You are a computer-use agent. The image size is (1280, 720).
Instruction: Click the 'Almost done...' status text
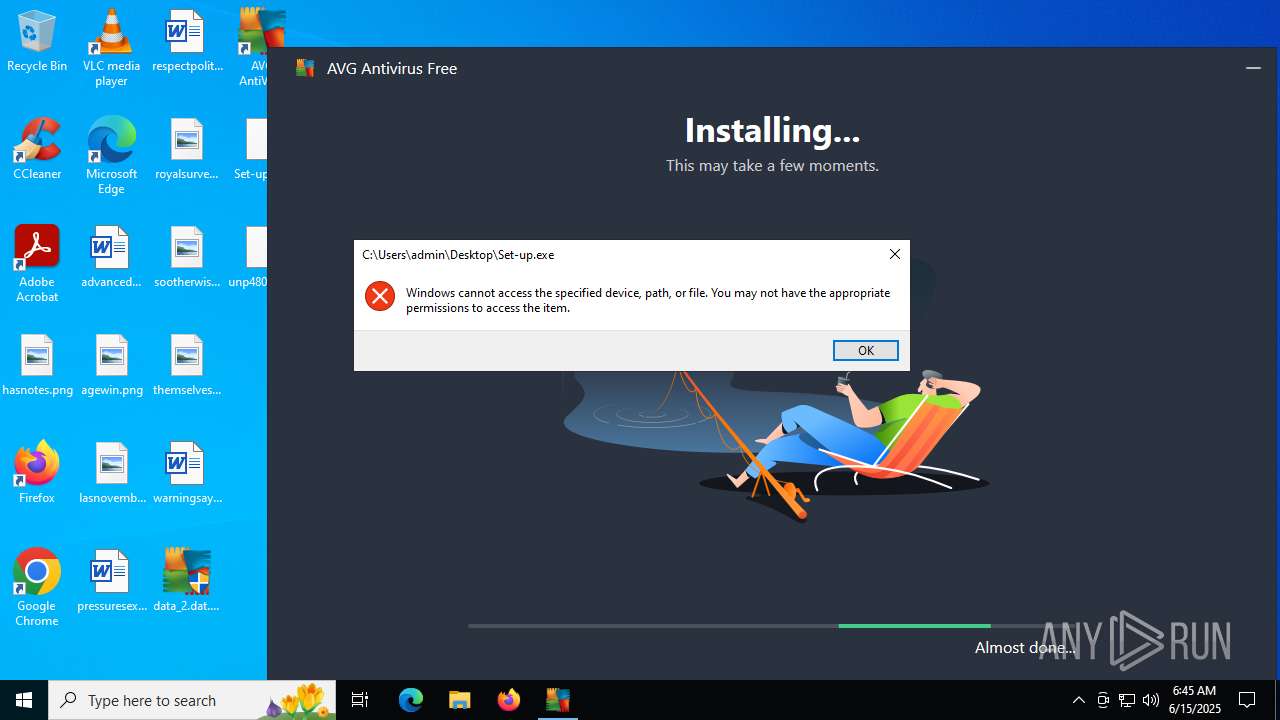(x=1026, y=648)
